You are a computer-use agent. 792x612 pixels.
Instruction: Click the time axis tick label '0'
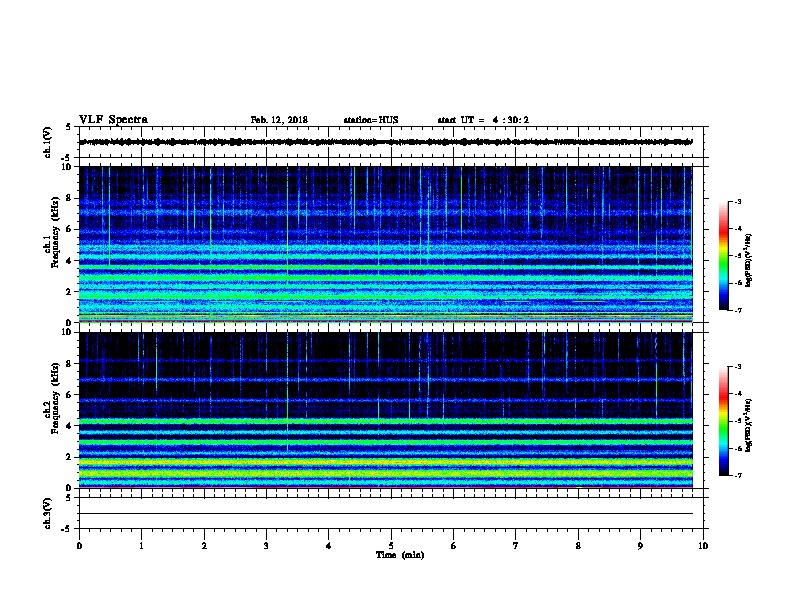(x=79, y=546)
